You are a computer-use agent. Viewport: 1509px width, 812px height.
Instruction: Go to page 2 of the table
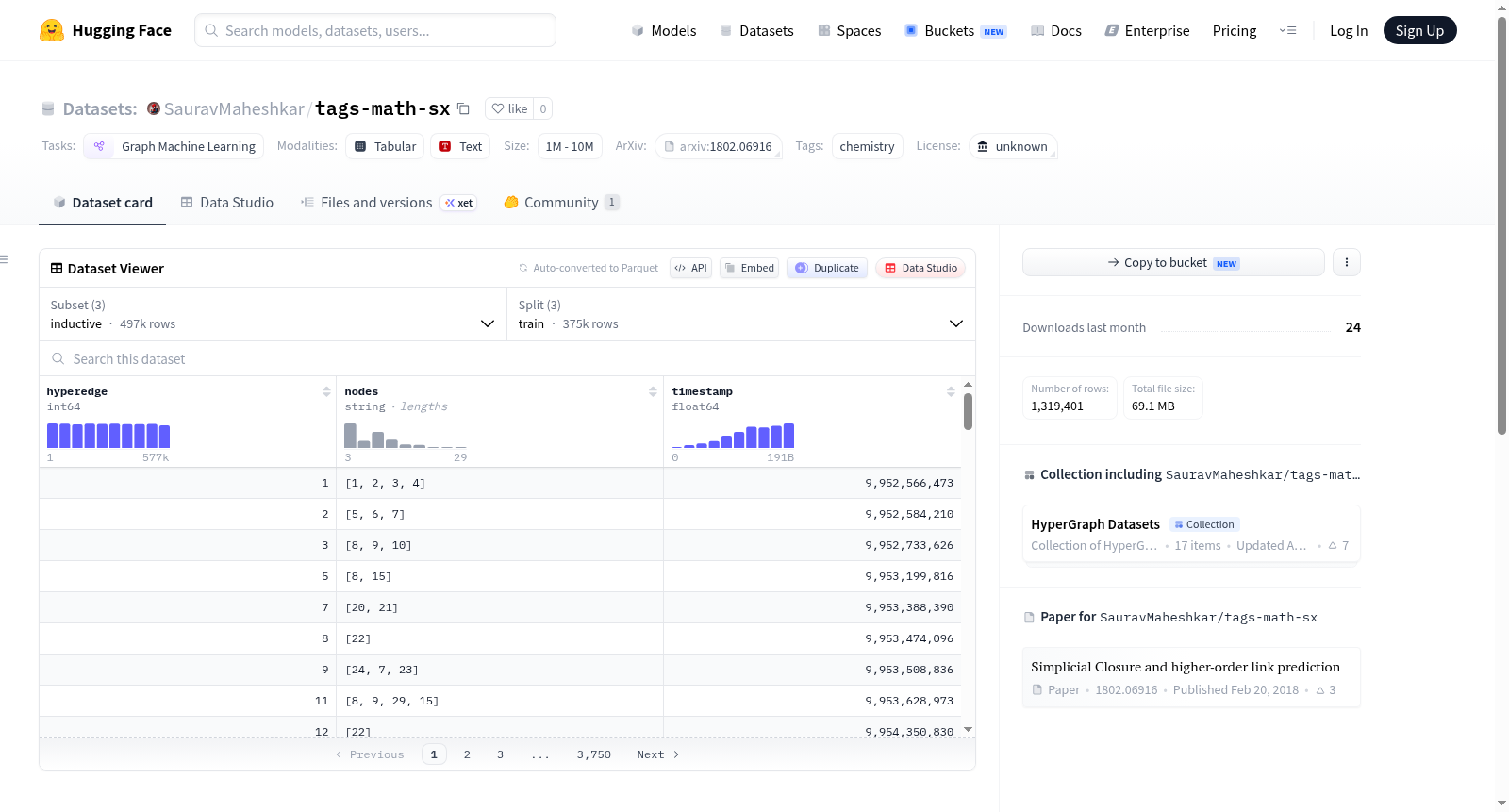467,754
